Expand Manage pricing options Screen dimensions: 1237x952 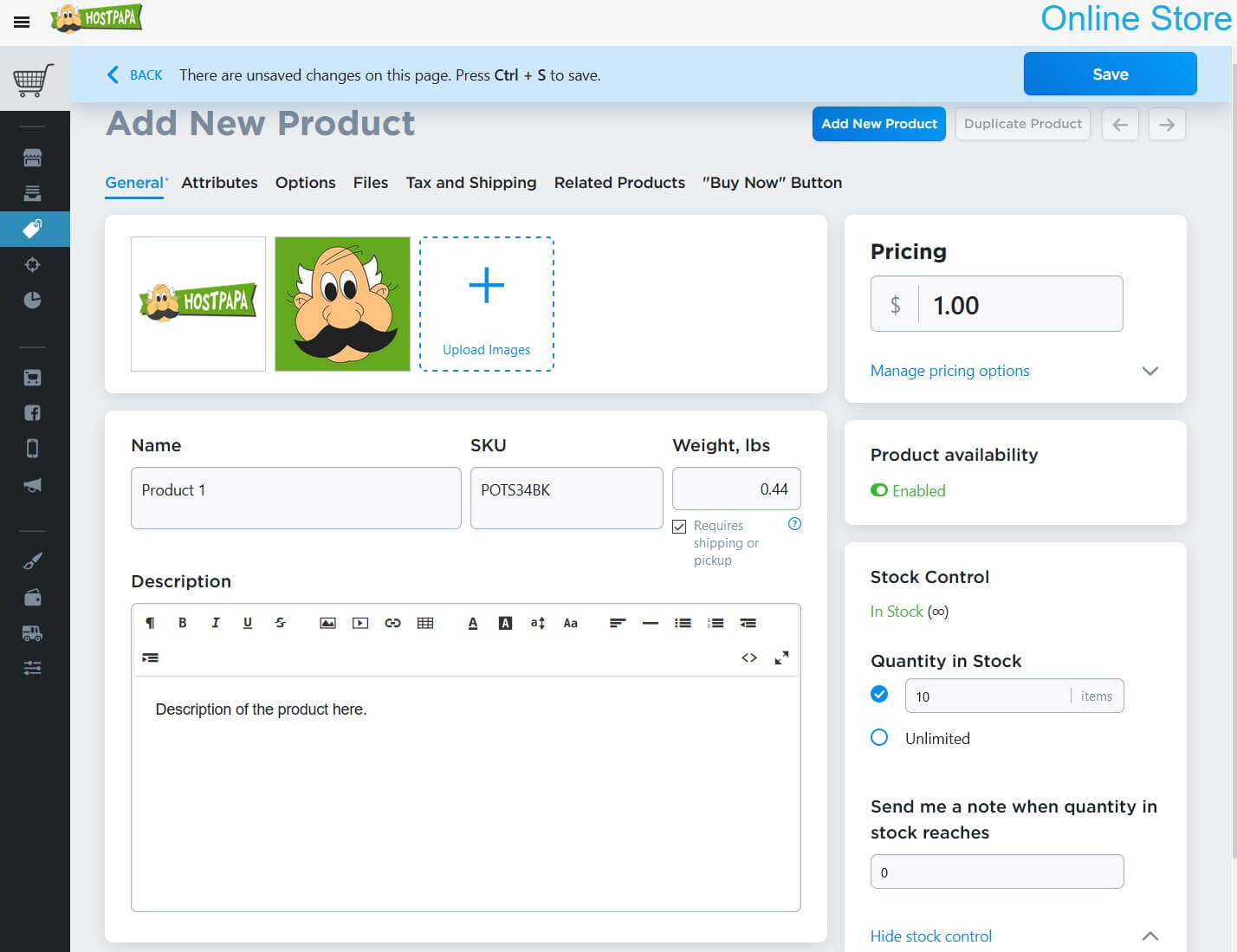[949, 371]
